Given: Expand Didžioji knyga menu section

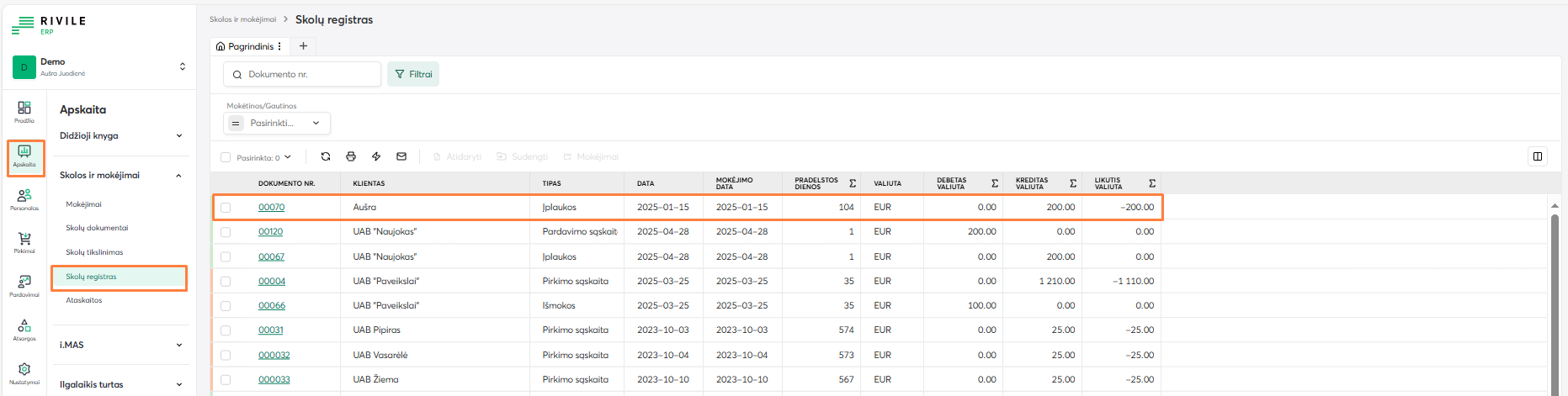Looking at the screenshot, I should coord(122,135).
